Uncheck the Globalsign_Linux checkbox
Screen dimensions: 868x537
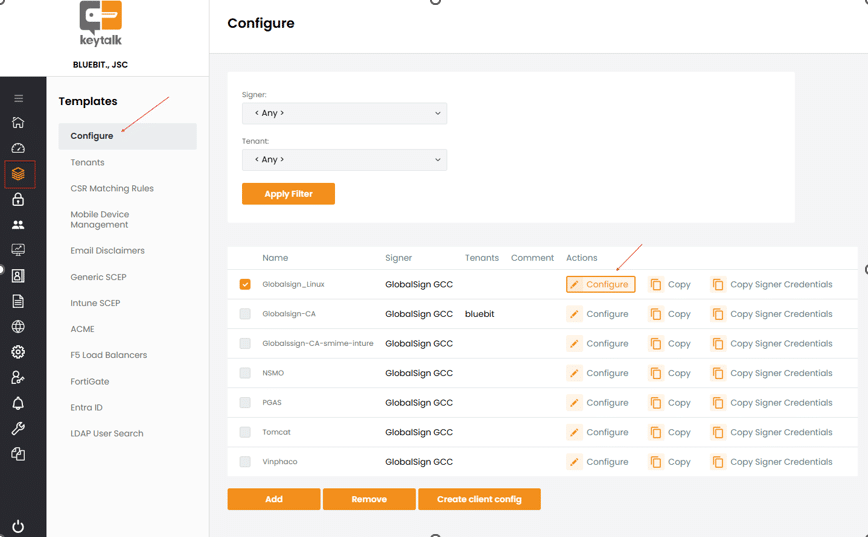[x=245, y=284]
